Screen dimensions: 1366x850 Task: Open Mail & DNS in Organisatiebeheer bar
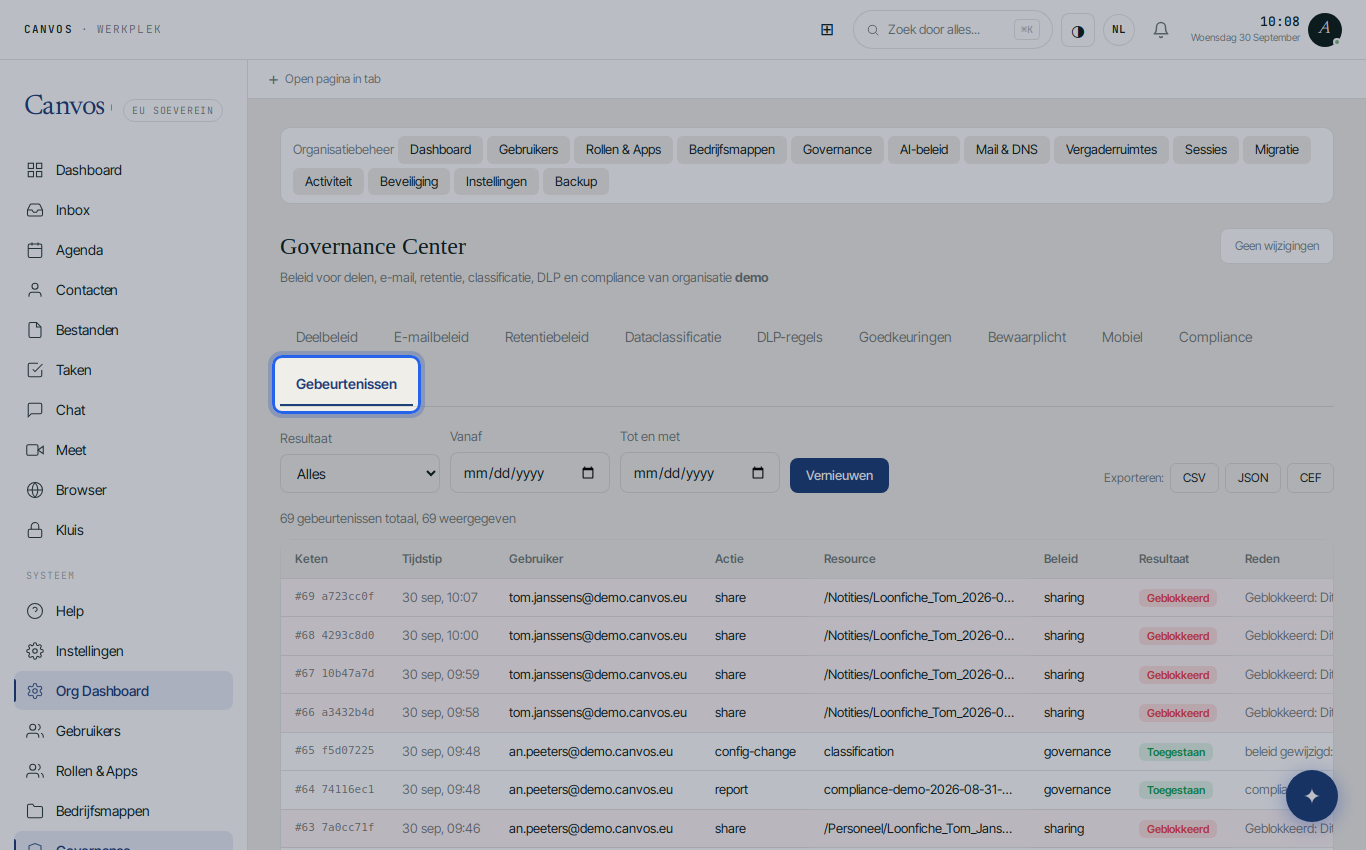[1007, 150]
